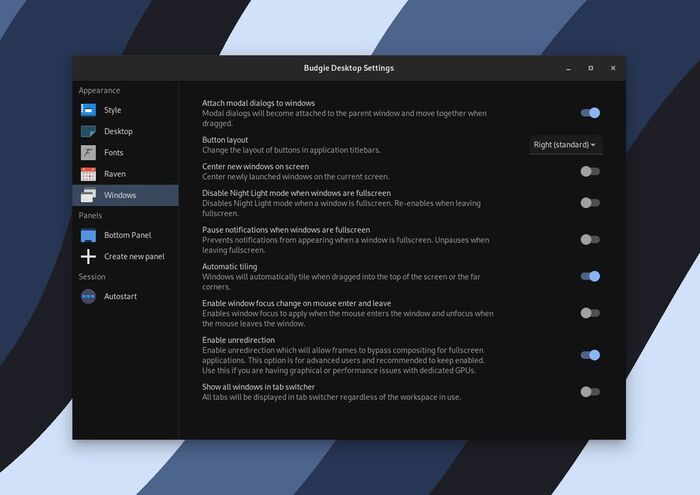The image size is (700, 495).
Task: Turn off Enable unredirection switch
Action: tap(590, 355)
